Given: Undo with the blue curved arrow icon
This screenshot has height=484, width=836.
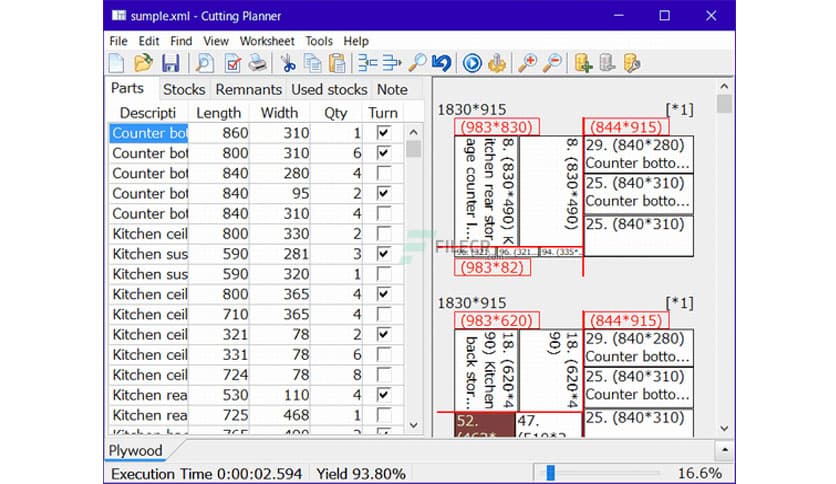Looking at the screenshot, I should [441, 63].
